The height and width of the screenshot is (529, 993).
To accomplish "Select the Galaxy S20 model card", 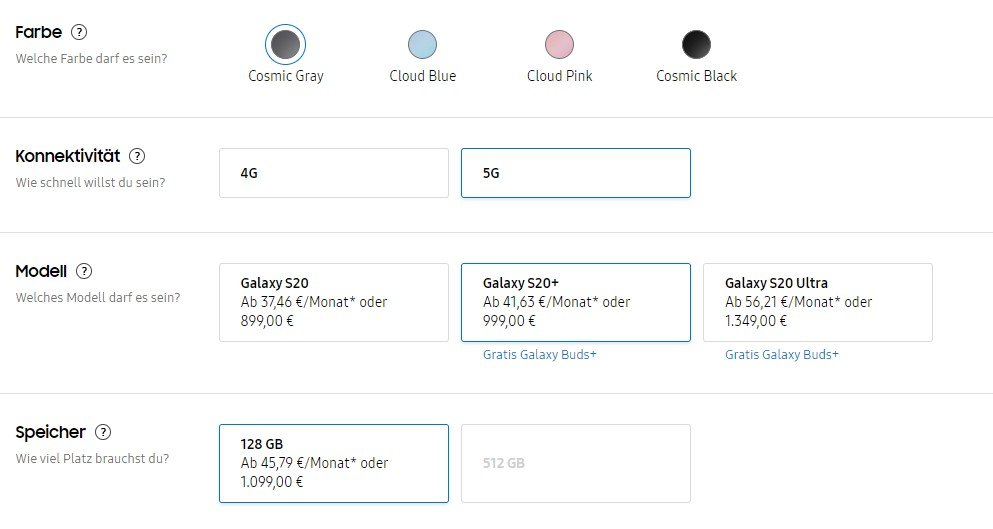I will coord(334,303).
